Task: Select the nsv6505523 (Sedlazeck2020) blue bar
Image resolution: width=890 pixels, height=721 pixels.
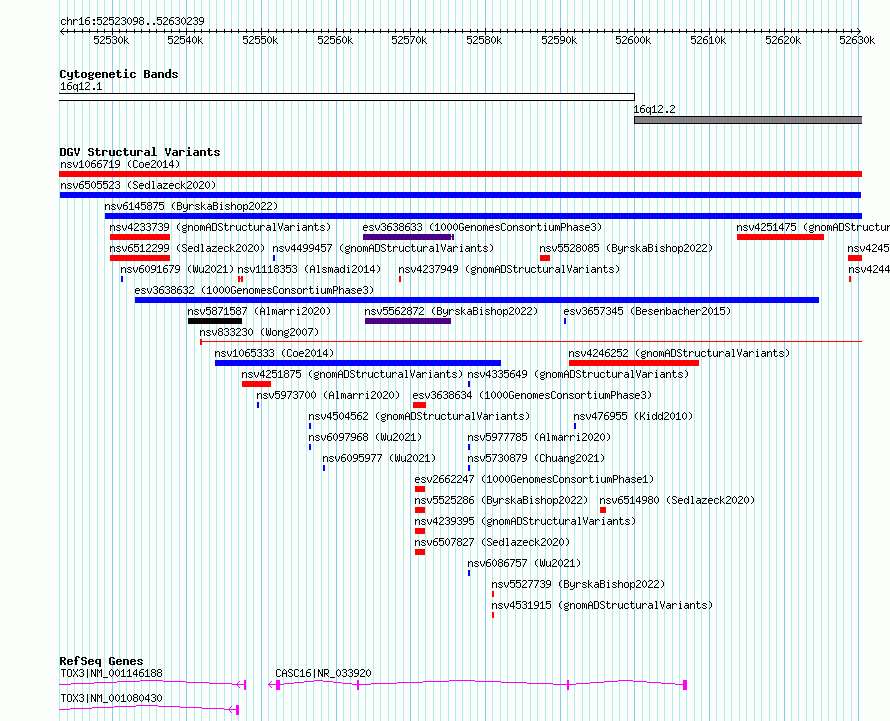Action: coord(460,195)
